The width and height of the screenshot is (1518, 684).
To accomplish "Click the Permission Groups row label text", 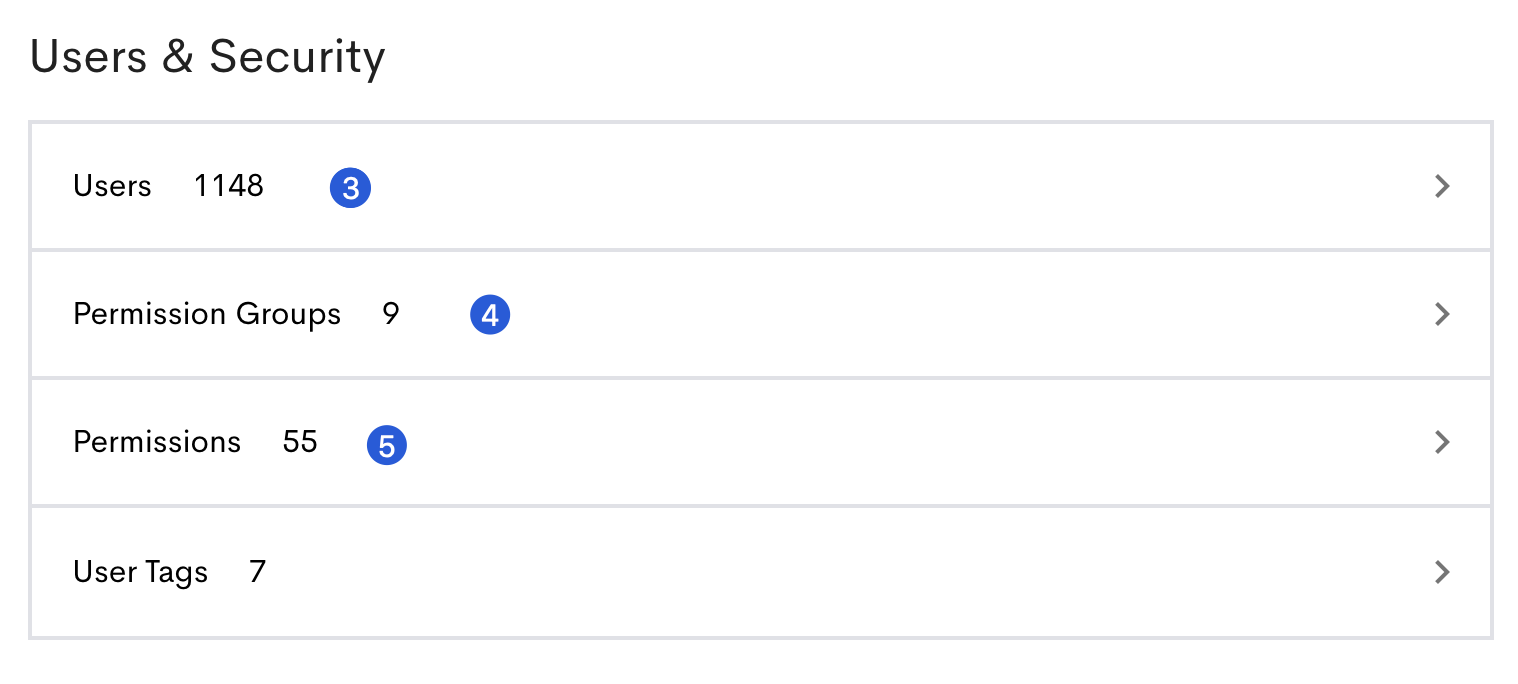I will pos(207,314).
